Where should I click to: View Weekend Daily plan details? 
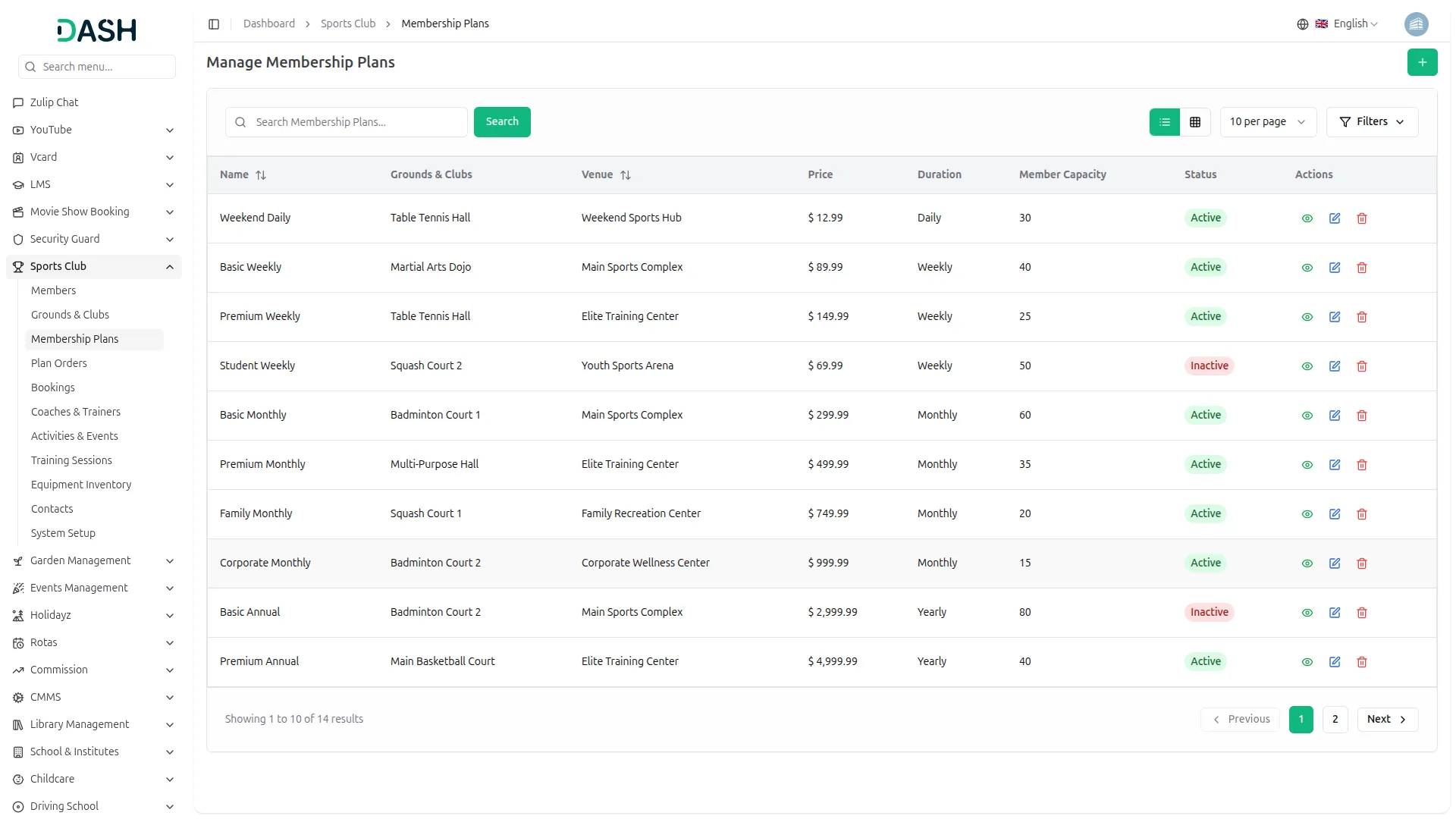click(x=1307, y=218)
